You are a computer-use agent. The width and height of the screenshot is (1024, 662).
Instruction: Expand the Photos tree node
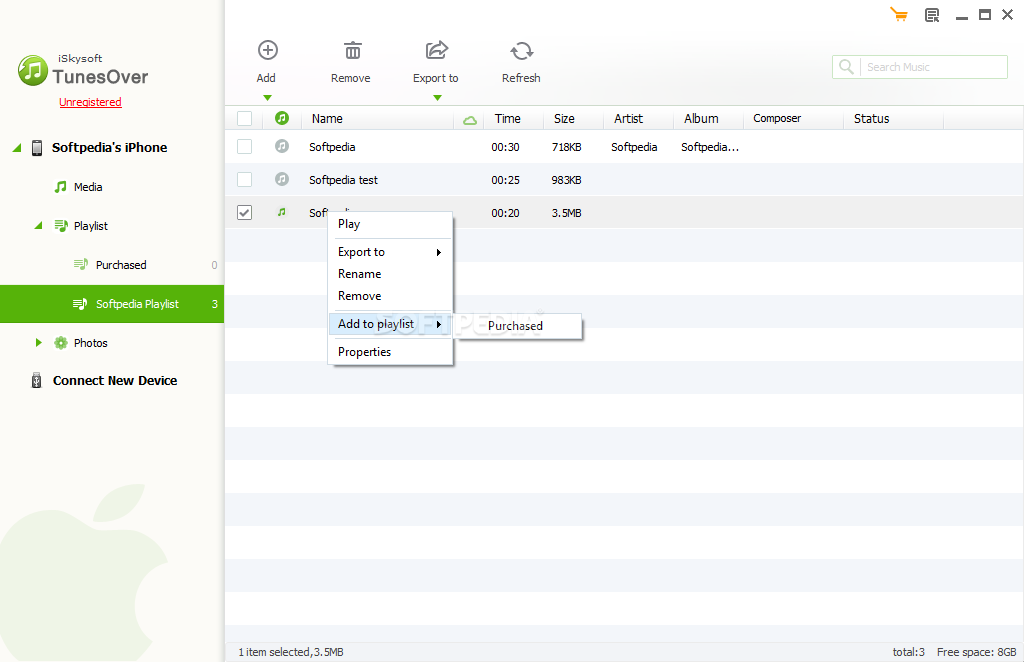(39, 343)
